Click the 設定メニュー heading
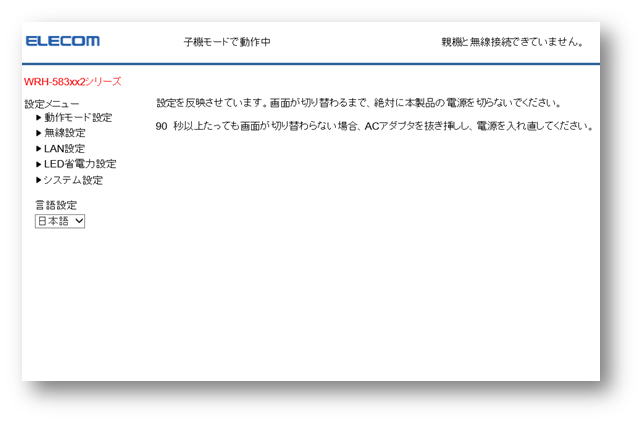Screen dimensions: 642x423 tap(52, 104)
